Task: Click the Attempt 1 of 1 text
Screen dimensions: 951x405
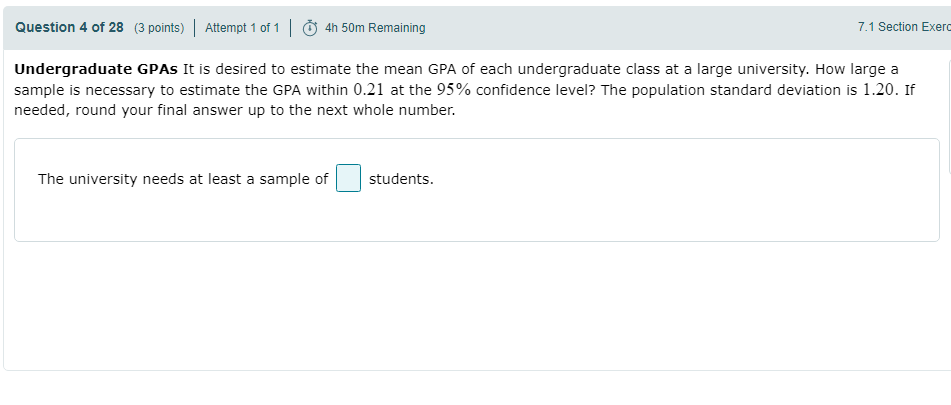Action: (241, 28)
